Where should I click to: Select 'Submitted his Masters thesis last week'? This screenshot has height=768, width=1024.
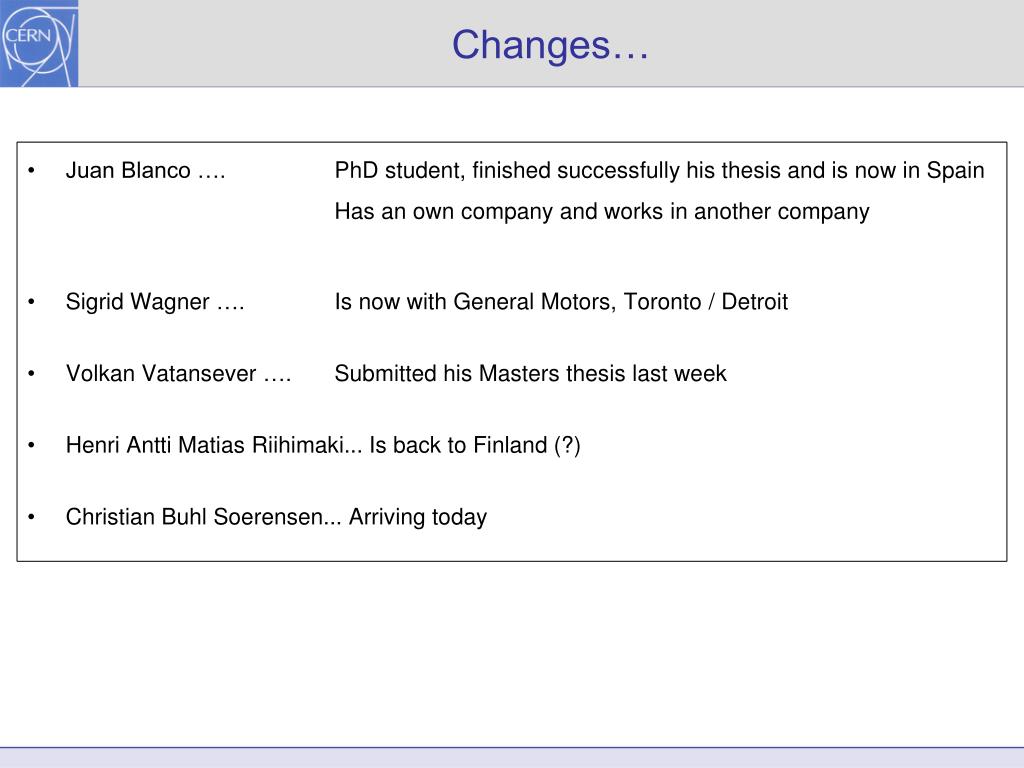tap(530, 374)
